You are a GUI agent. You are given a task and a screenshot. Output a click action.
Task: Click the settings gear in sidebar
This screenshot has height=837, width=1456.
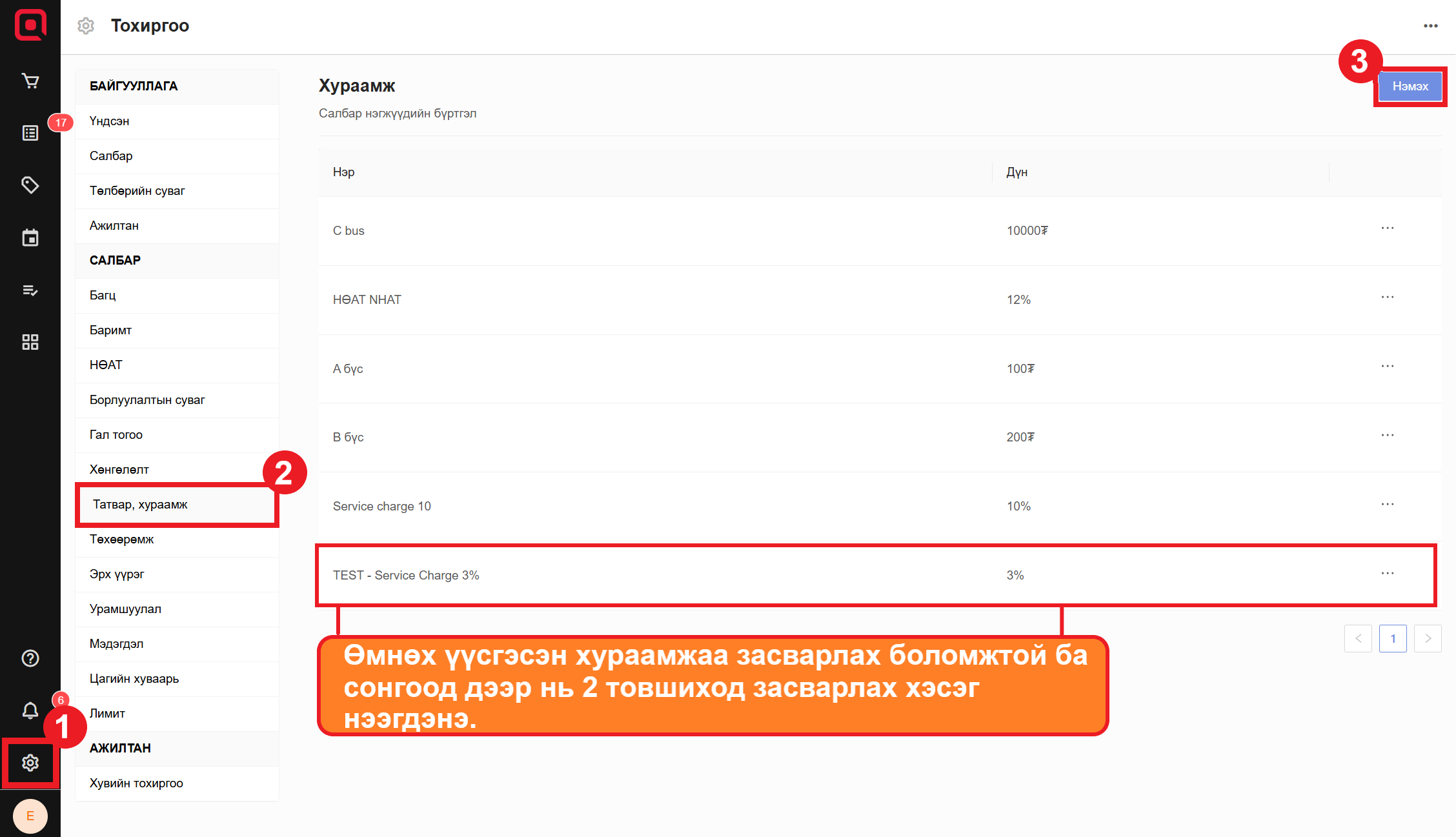[30, 763]
